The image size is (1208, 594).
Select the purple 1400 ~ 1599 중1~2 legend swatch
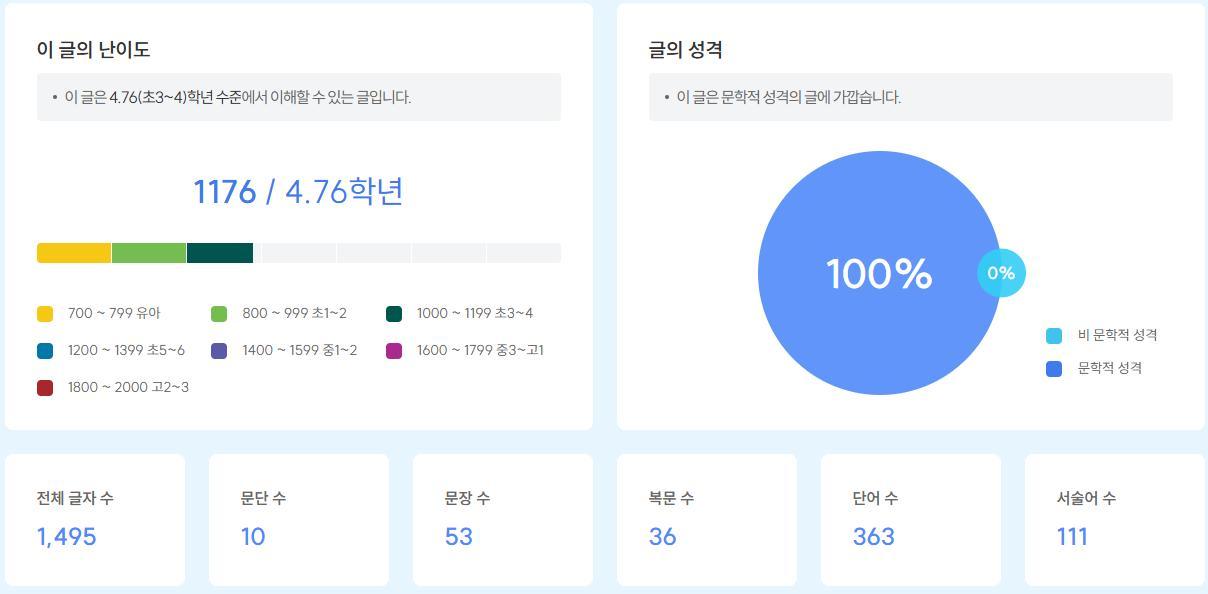coord(219,351)
